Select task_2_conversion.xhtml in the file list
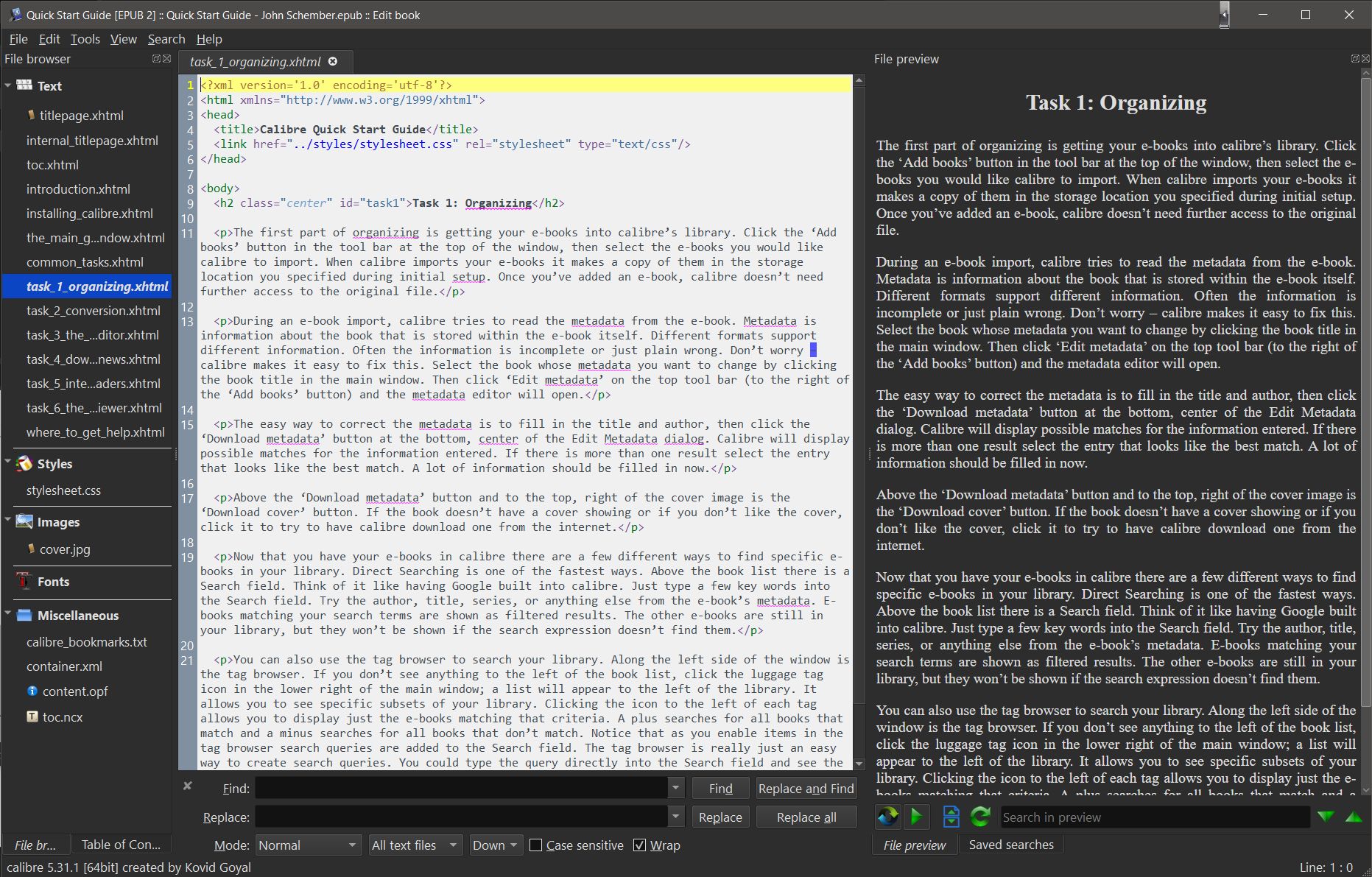The height and width of the screenshot is (877, 1372). pos(93,310)
